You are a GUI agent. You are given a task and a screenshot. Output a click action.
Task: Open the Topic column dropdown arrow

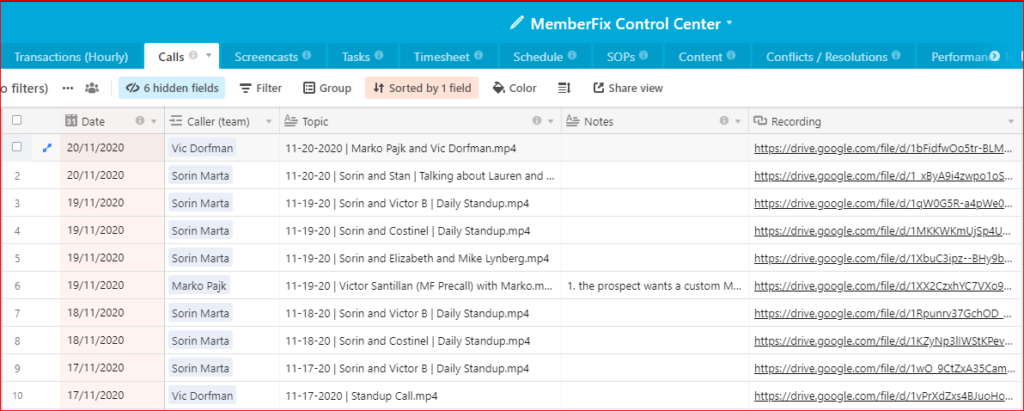[550, 121]
